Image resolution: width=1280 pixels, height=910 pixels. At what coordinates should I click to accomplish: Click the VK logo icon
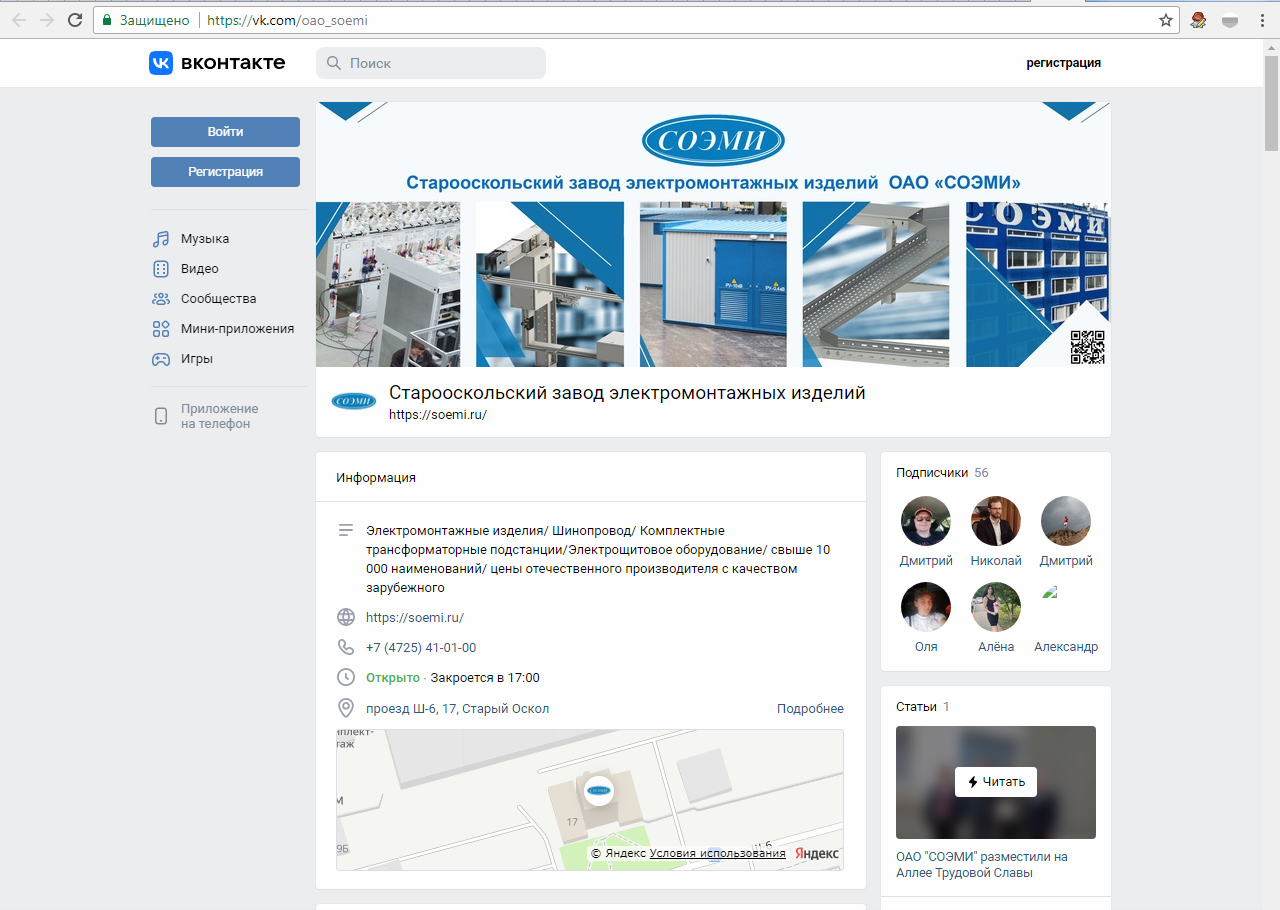(x=161, y=63)
